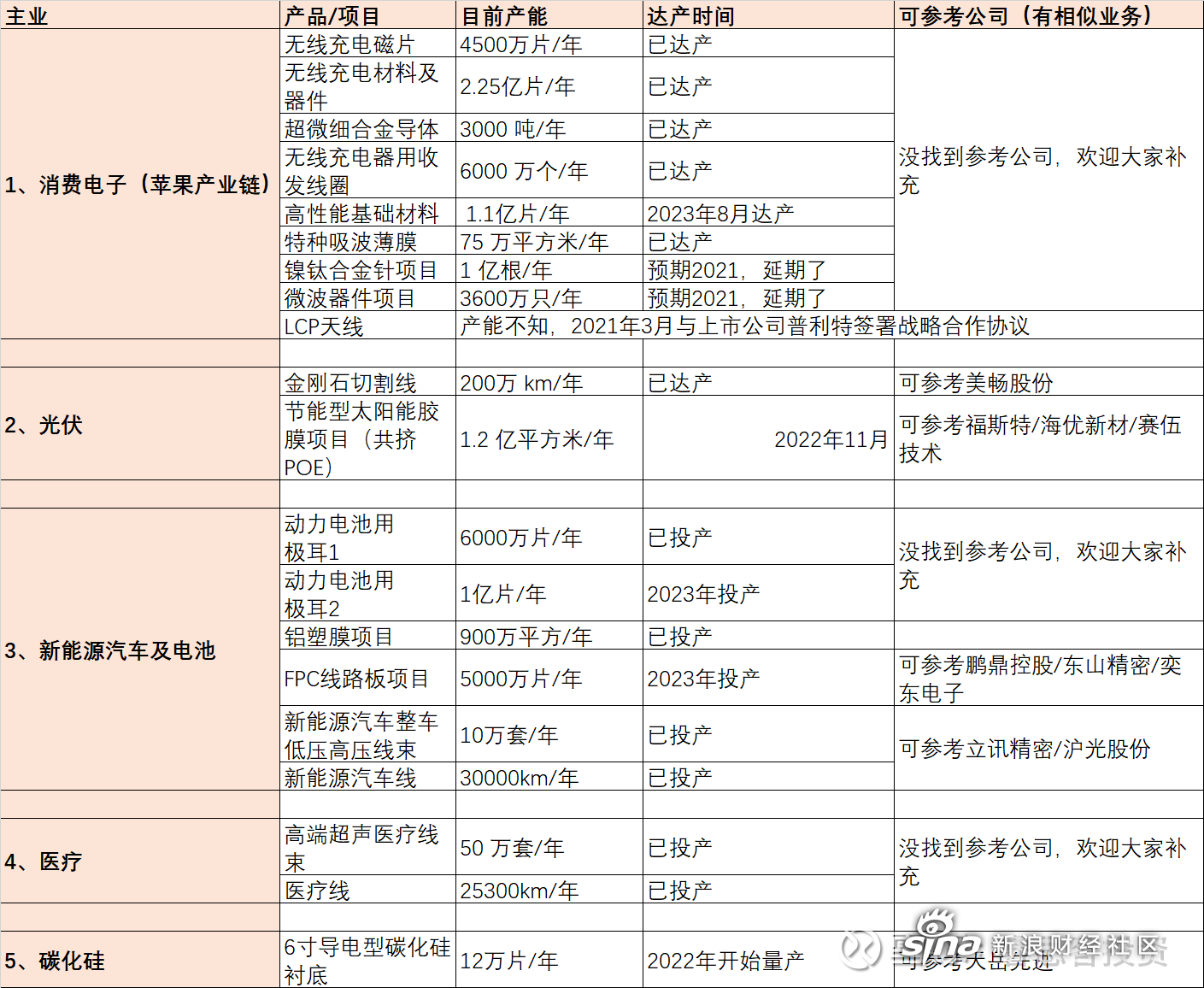Select the value 30000km/年
Screen dimensions: 1204x988
[x=549, y=776]
